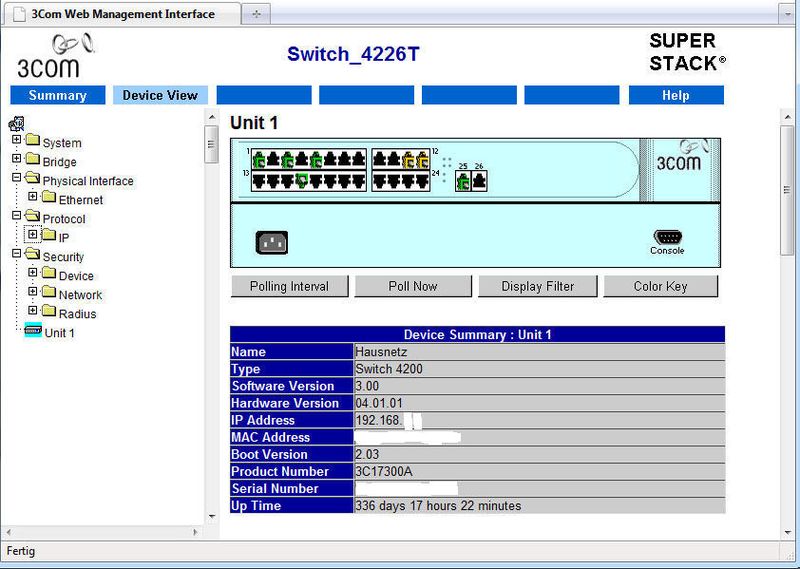
Task: Click the Switch_4226T page title
Action: coord(353,54)
